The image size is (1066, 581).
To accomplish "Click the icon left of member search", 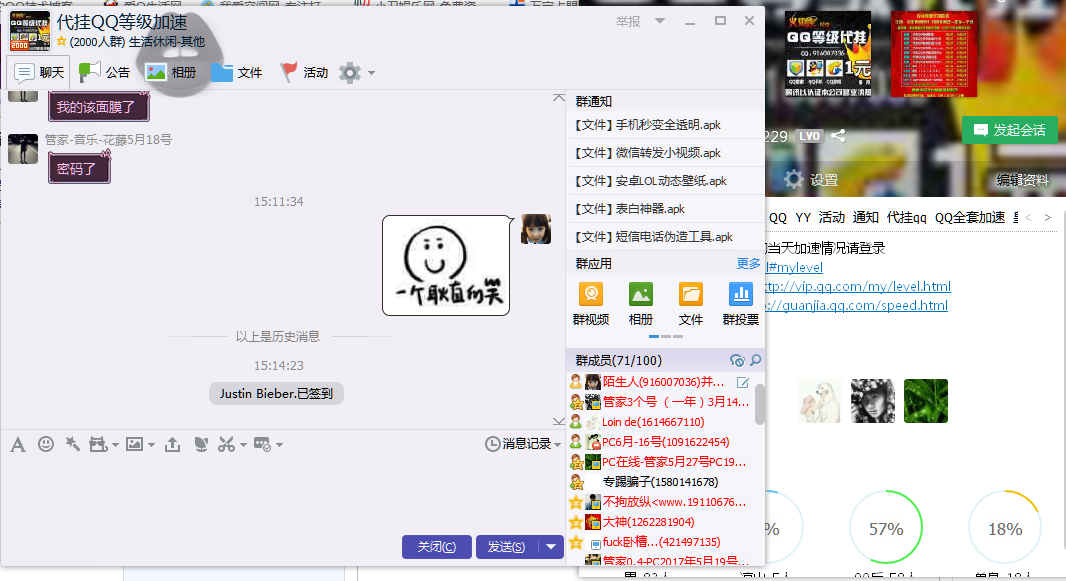I will point(737,360).
